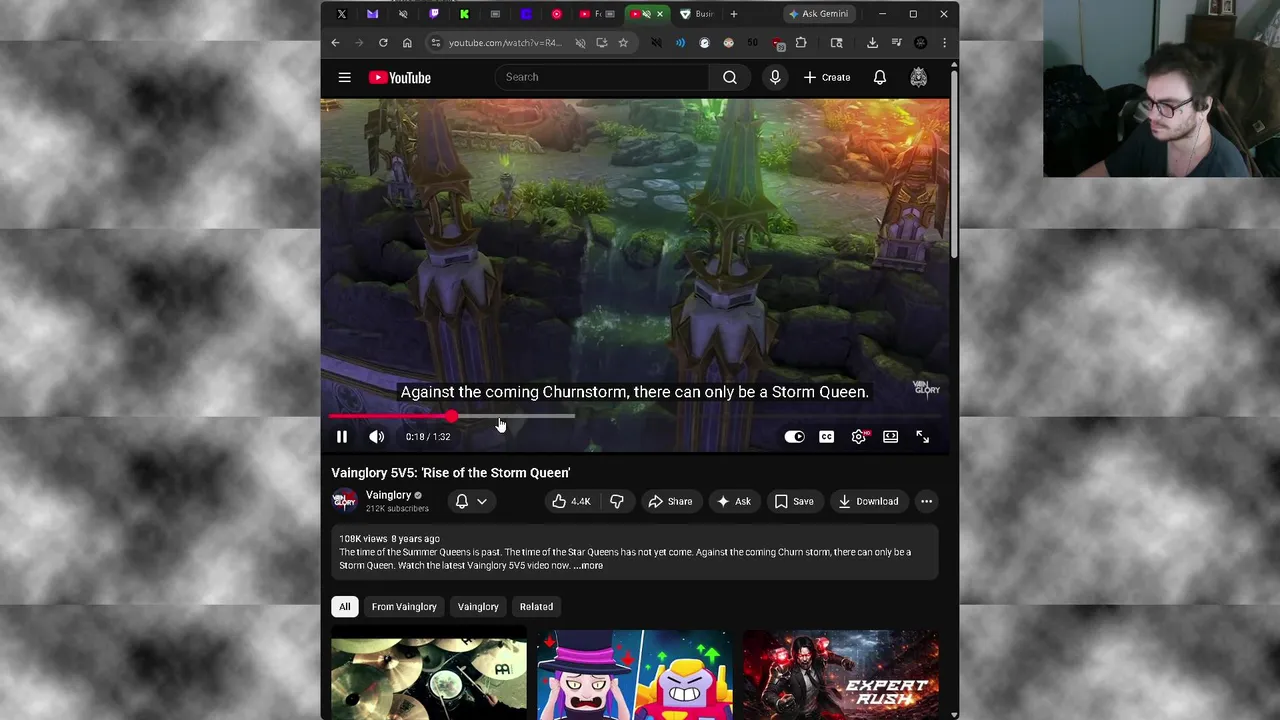
Task: Switch to theater mode
Action: coord(891,436)
